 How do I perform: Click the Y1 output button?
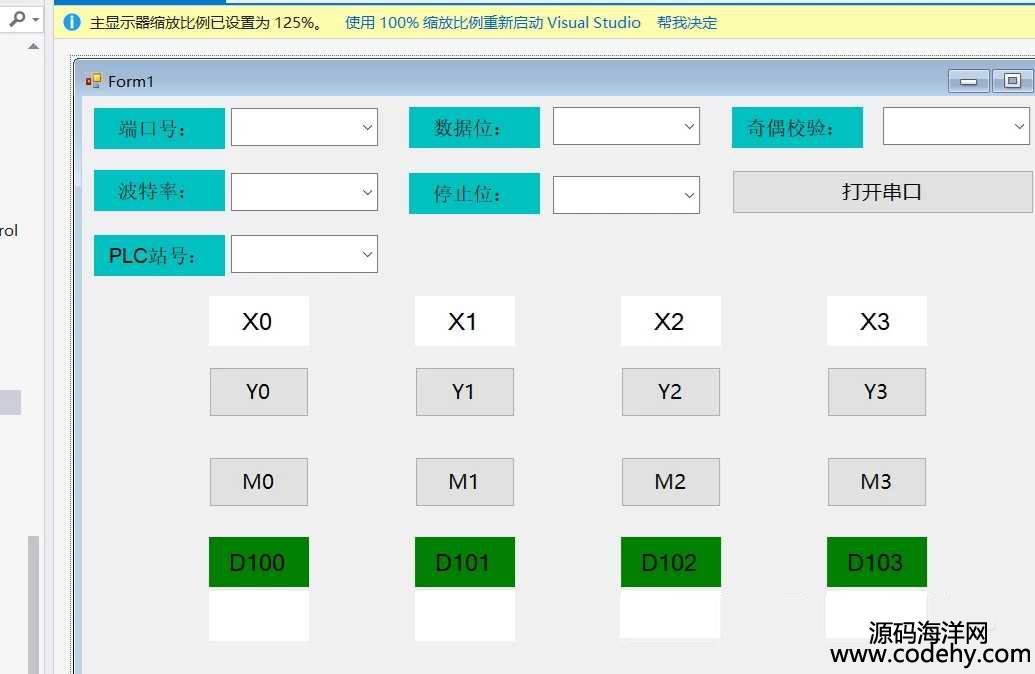coord(465,392)
